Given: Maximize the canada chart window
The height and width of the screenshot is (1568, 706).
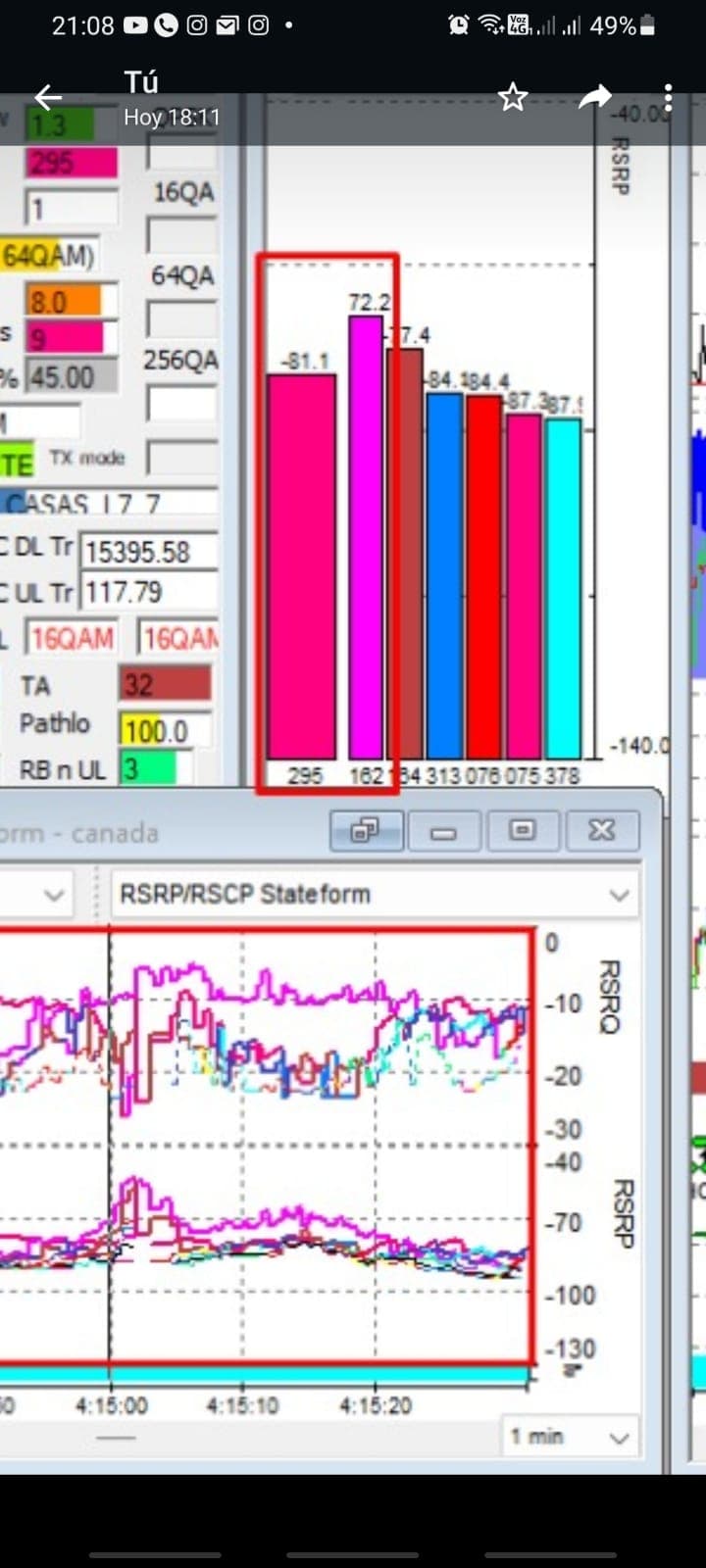Looking at the screenshot, I should pos(523,831).
